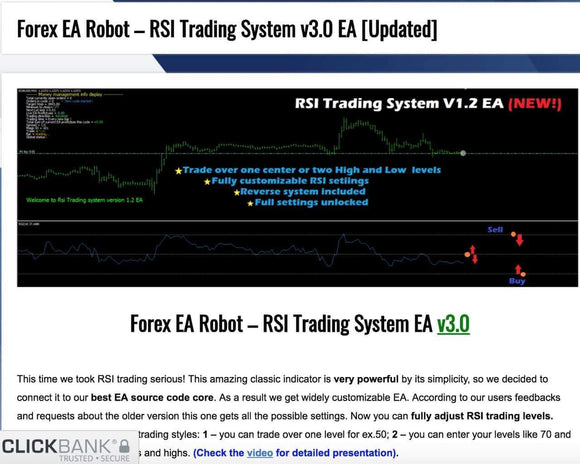Click 'Fully customizable RSI settings' bullet
The height and width of the screenshot is (464, 580).
pyautogui.click(x=290, y=181)
